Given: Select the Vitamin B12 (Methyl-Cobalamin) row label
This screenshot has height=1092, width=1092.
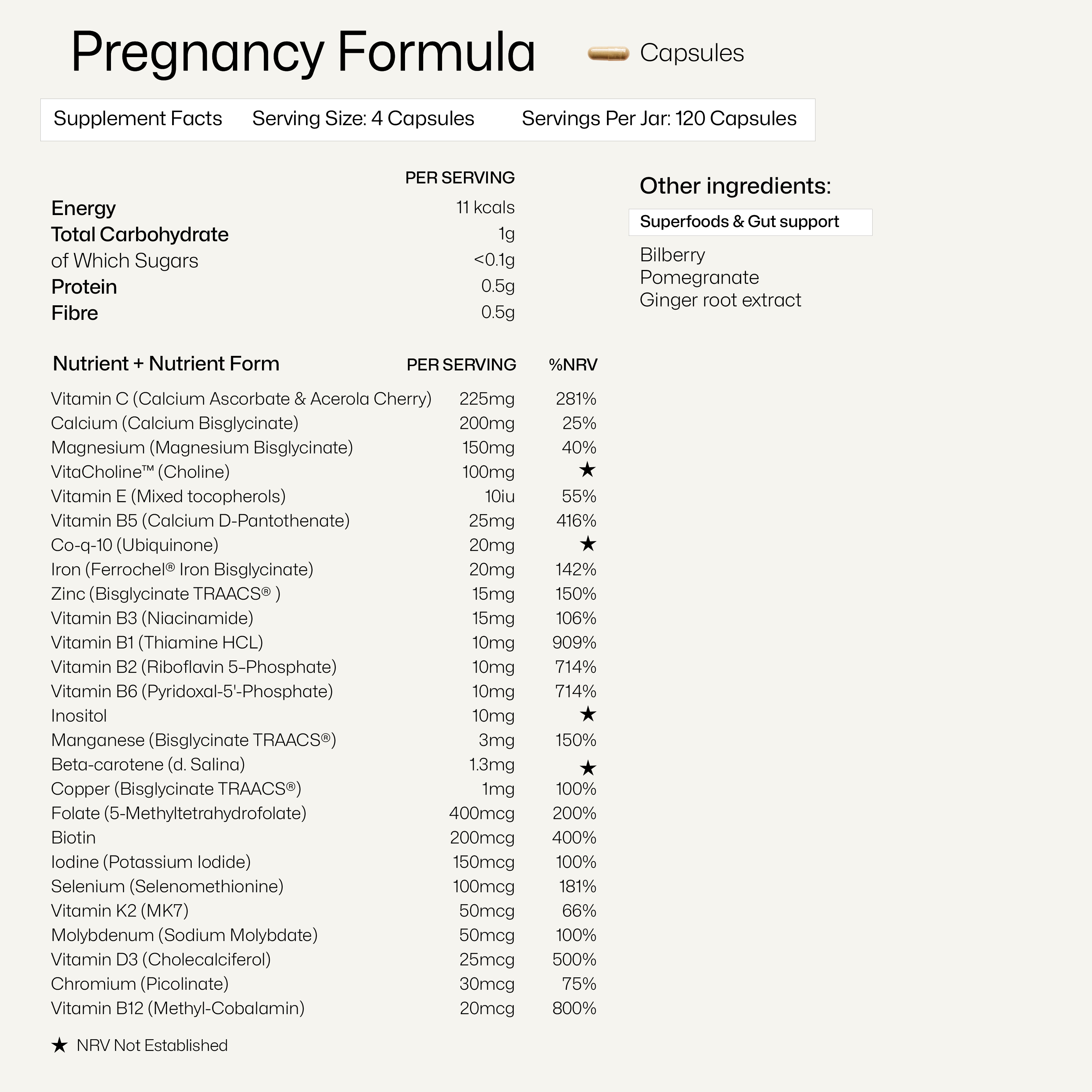Looking at the screenshot, I should click(x=178, y=1008).
